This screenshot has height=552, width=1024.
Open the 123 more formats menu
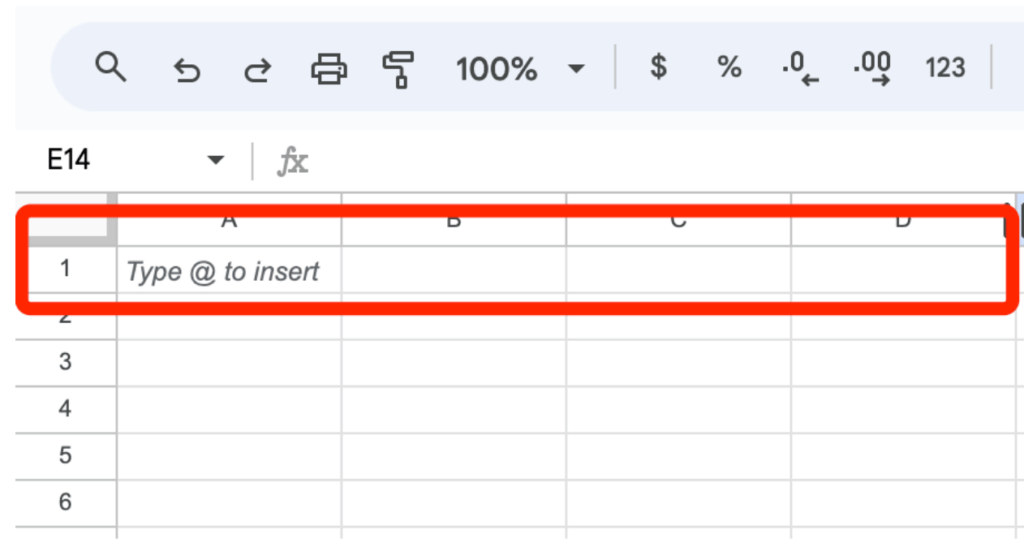(945, 68)
